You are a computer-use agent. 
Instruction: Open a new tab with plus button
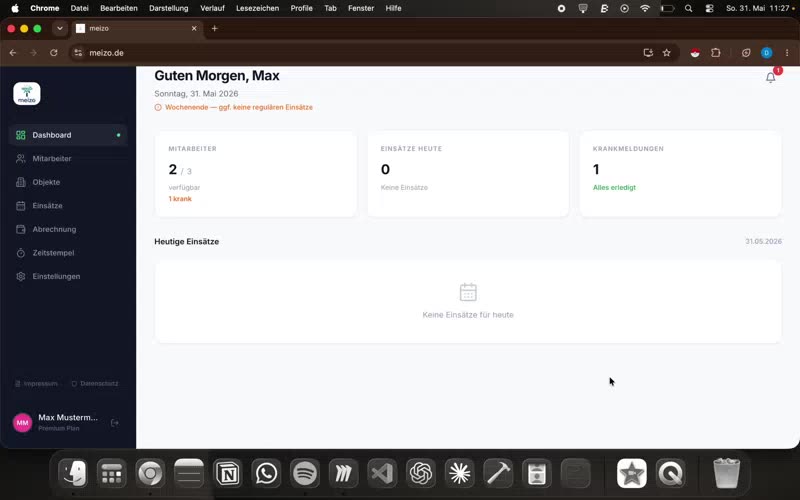pos(214,29)
